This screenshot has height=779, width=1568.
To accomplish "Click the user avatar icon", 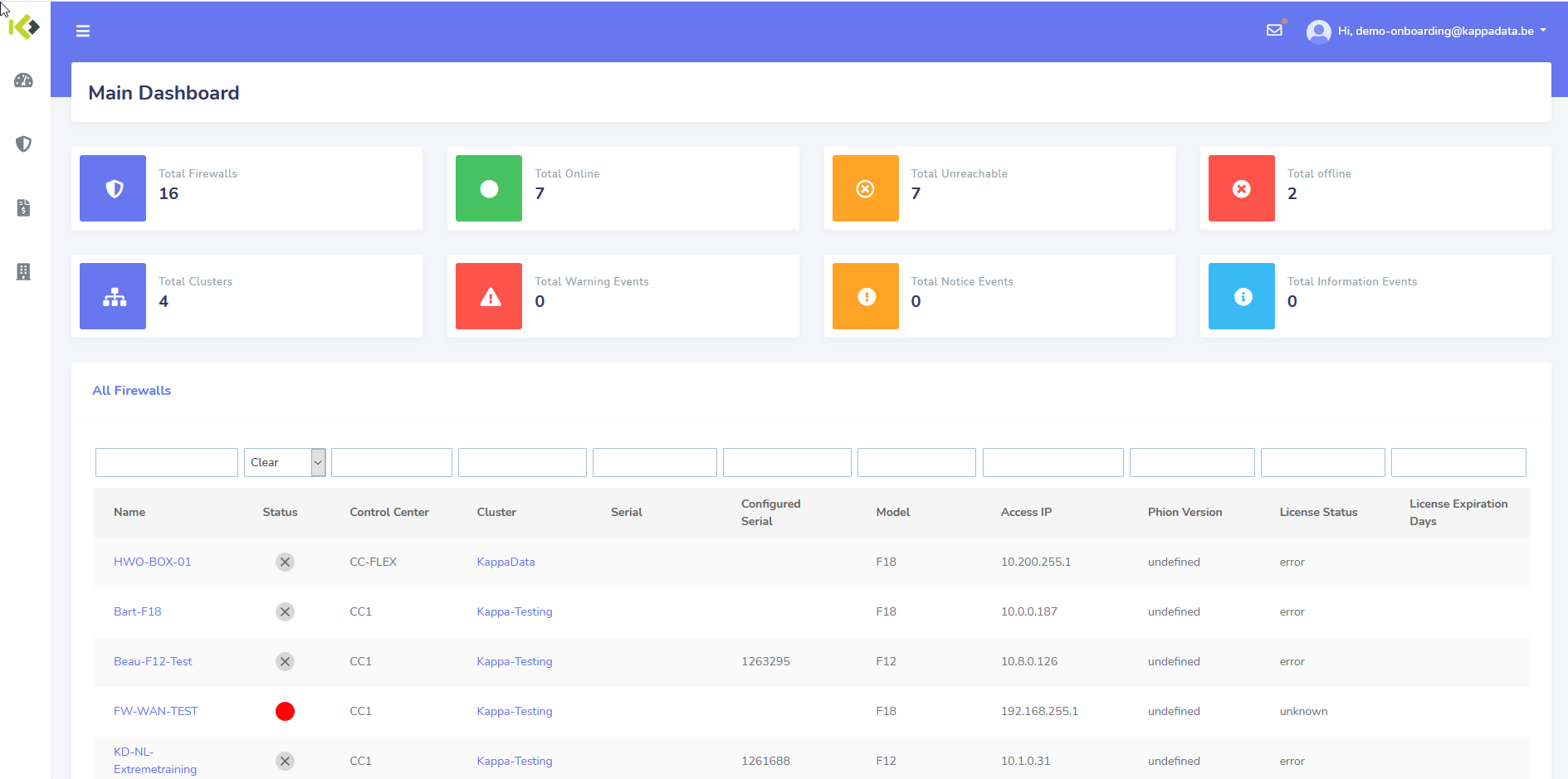I will tap(1318, 32).
